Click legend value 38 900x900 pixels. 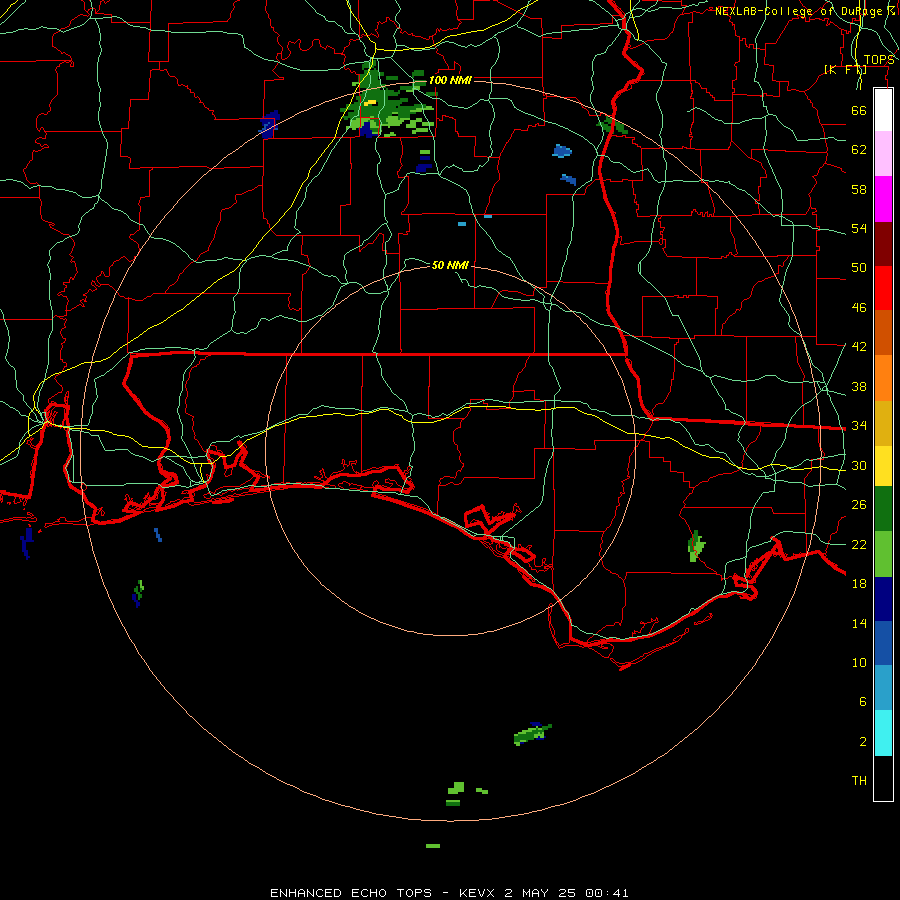(x=859, y=386)
